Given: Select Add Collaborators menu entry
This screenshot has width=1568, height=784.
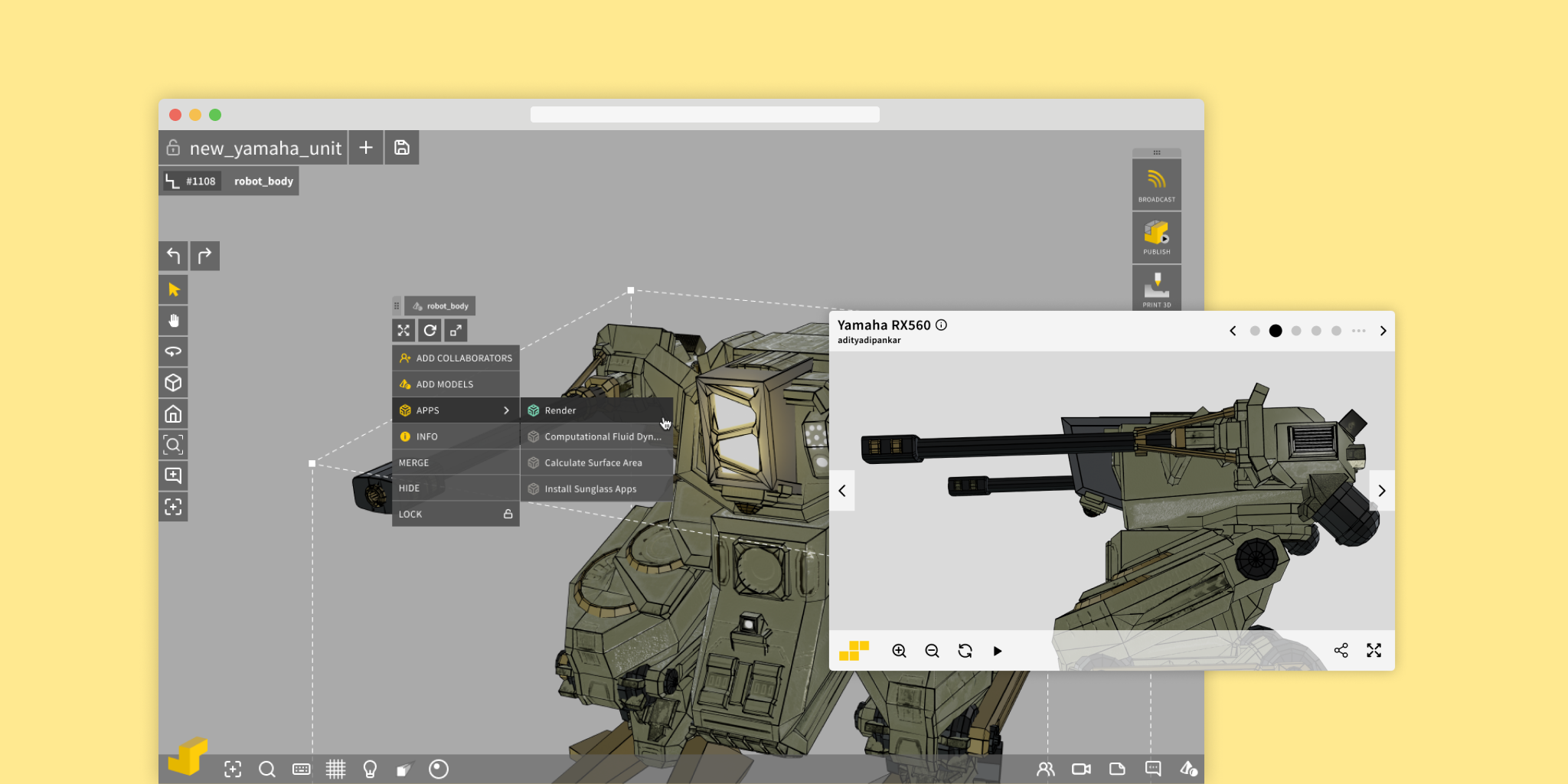Looking at the screenshot, I should tap(456, 358).
